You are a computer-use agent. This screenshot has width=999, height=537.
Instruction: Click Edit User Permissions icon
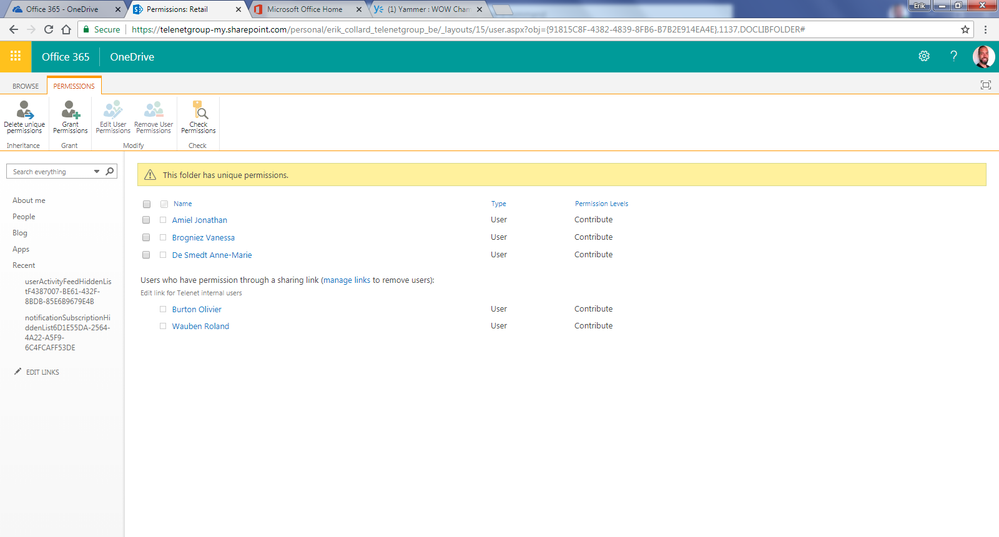[113, 109]
